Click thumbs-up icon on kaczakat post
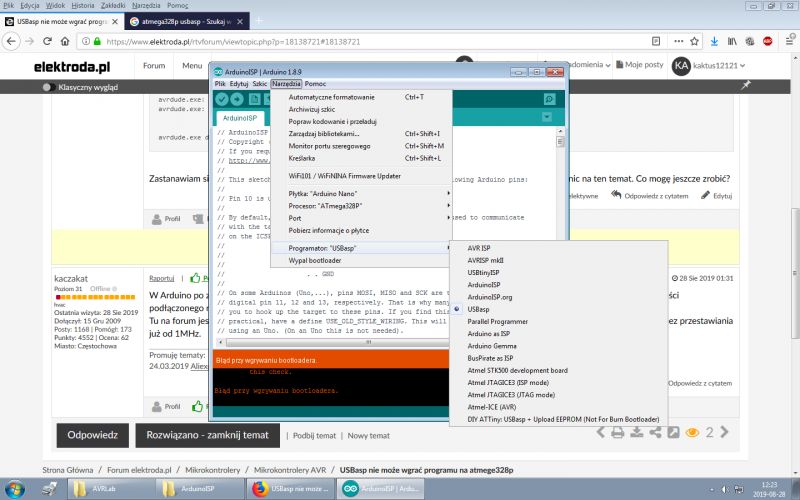Viewport: 800px width, 500px height. (x=195, y=278)
